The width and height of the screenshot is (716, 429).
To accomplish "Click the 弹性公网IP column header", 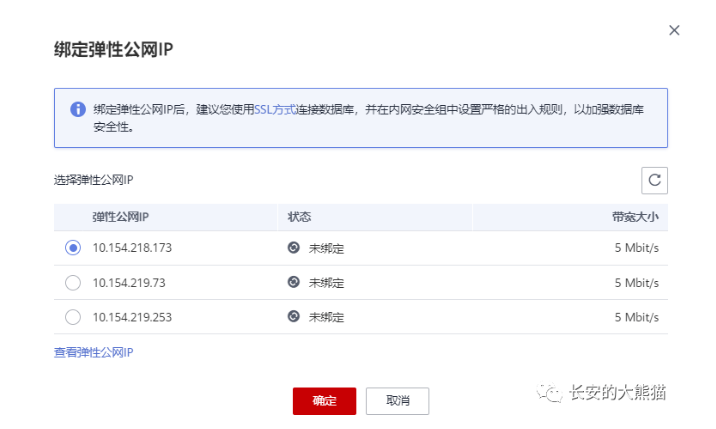I will pos(121,217).
